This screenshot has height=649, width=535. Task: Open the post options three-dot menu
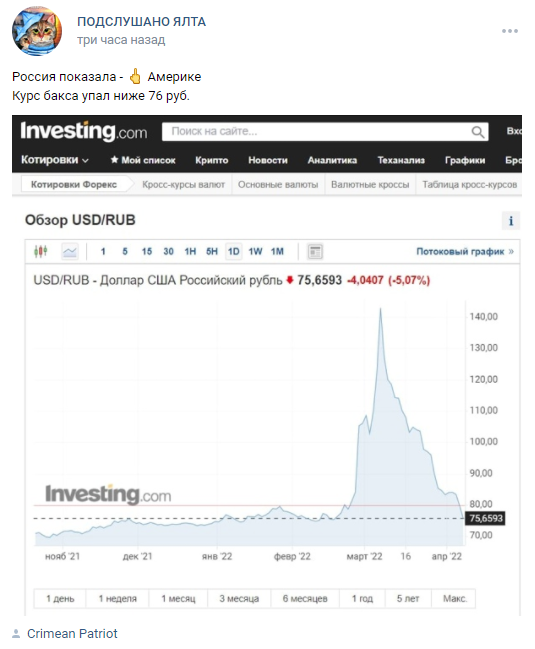[509, 31]
